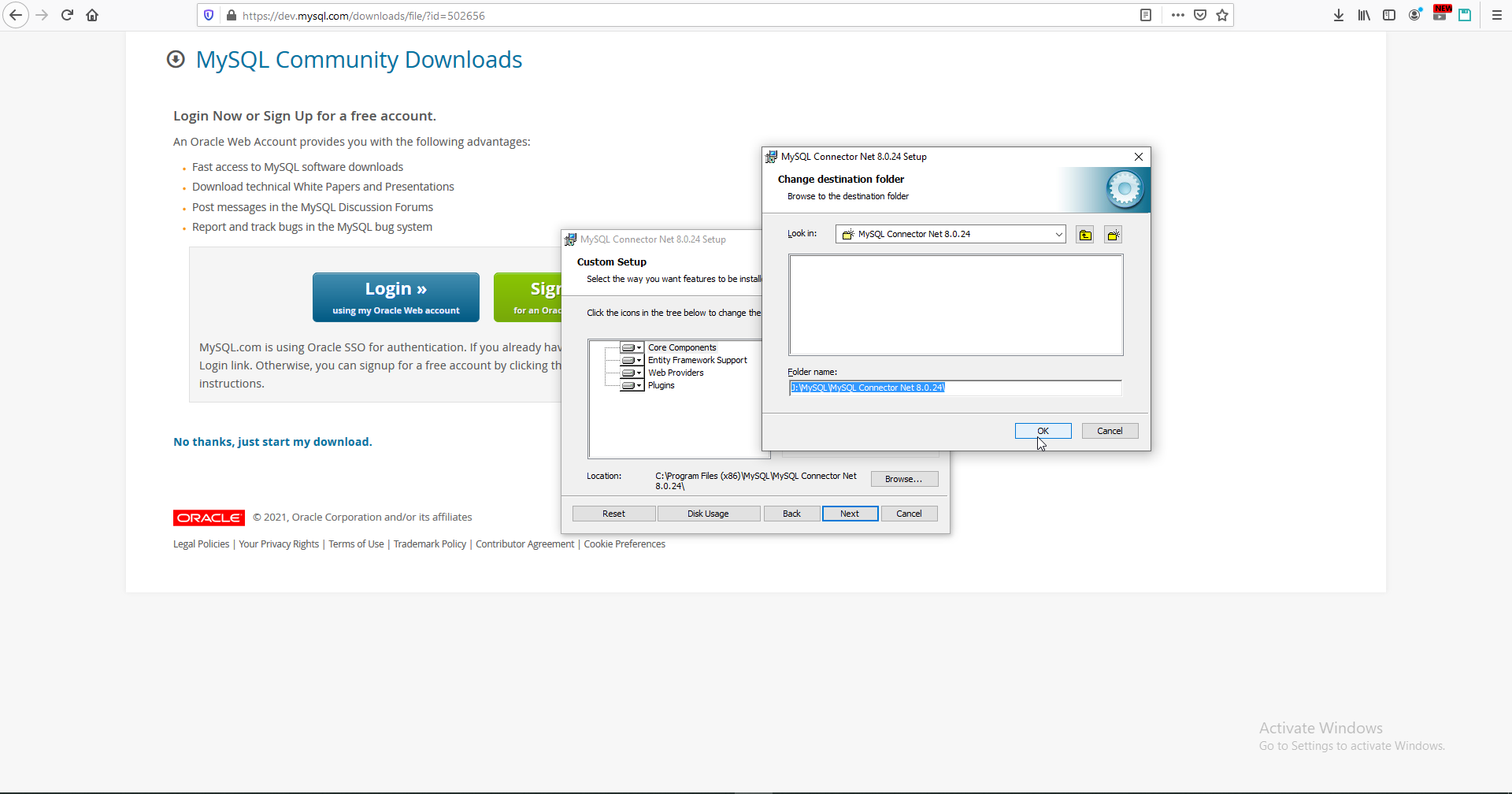This screenshot has height=794, width=1512.
Task: Click the teal save extension icon
Action: (x=1465, y=15)
